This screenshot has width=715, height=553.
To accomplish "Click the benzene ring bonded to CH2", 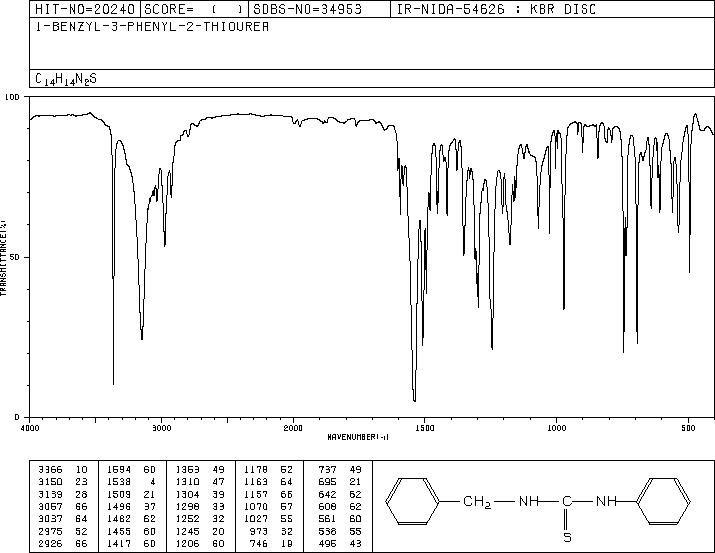I will click(x=412, y=501).
